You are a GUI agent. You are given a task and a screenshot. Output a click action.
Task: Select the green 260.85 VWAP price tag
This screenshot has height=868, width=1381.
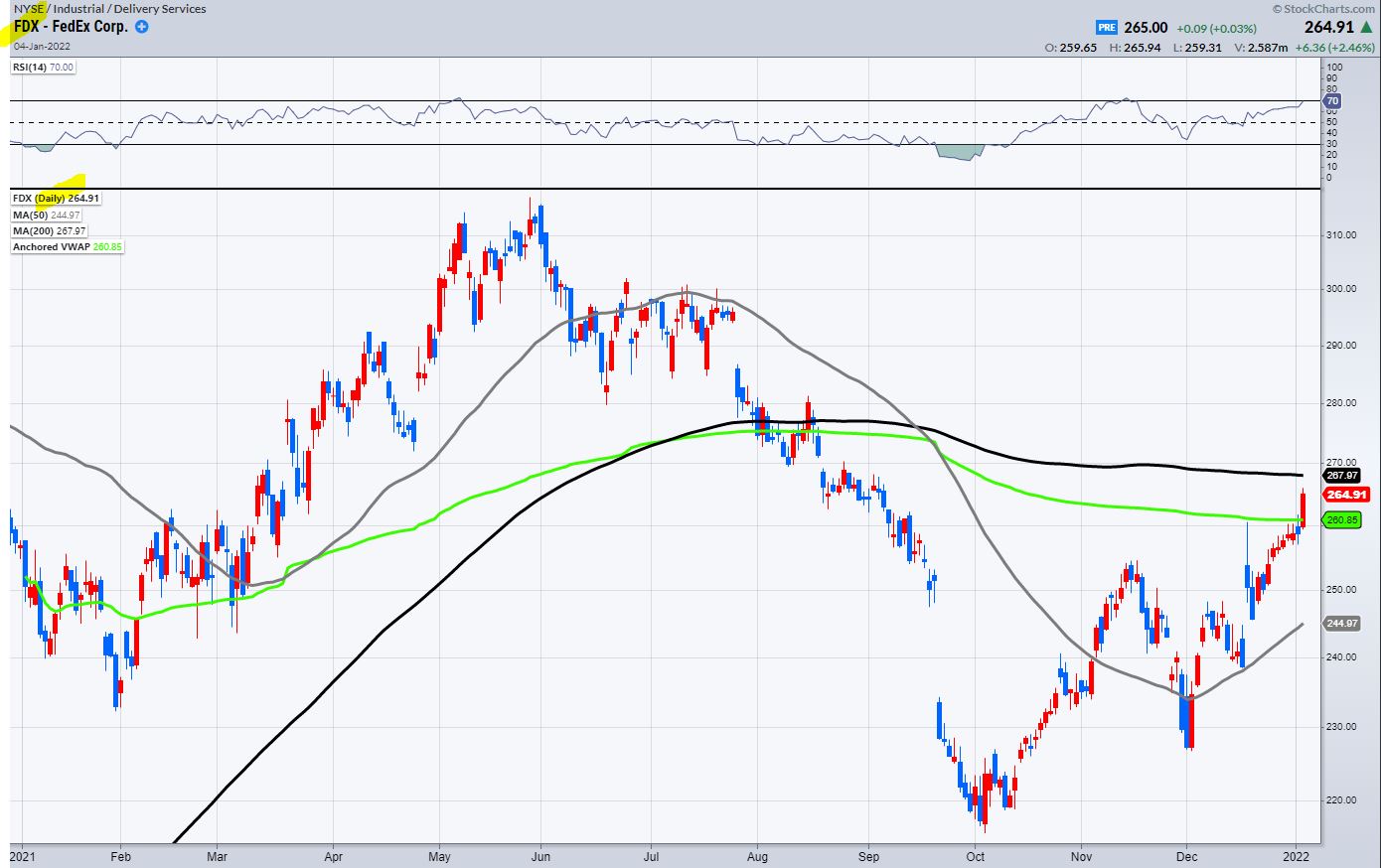[1341, 519]
